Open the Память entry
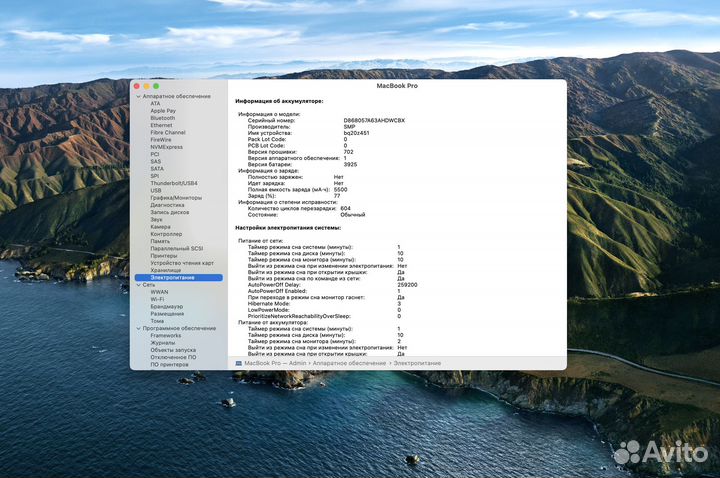This screenshot has width=720, height=478. (x=160, y=241)
